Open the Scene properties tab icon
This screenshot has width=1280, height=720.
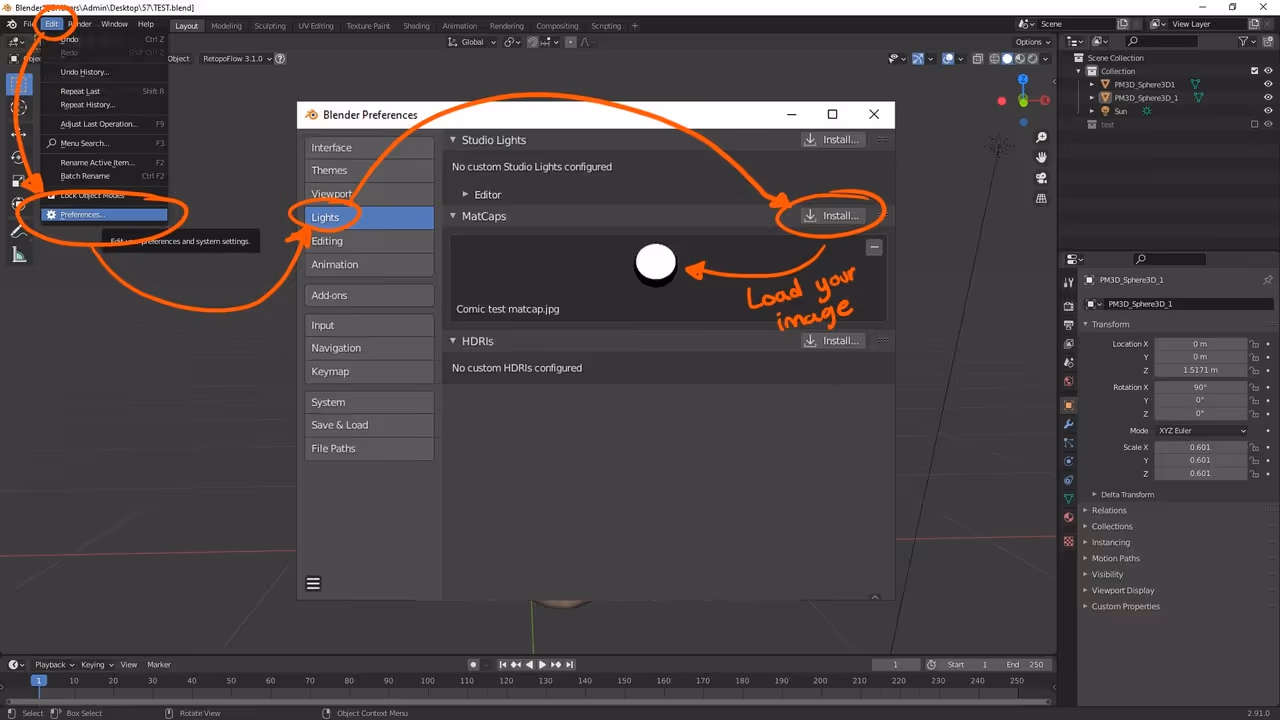pyautogui.click(x=1069, y=363)
